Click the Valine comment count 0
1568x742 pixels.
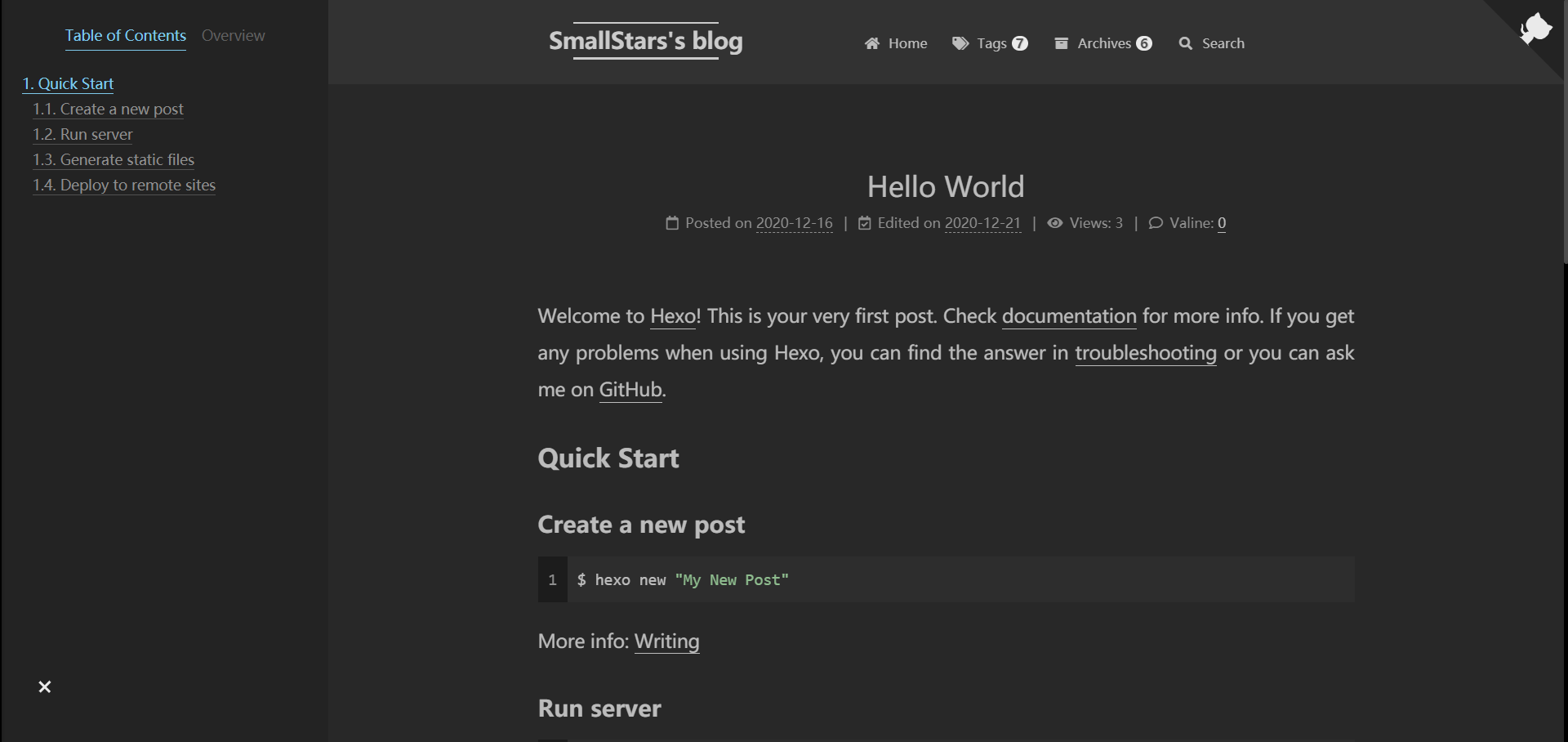tap(1222, 223)
